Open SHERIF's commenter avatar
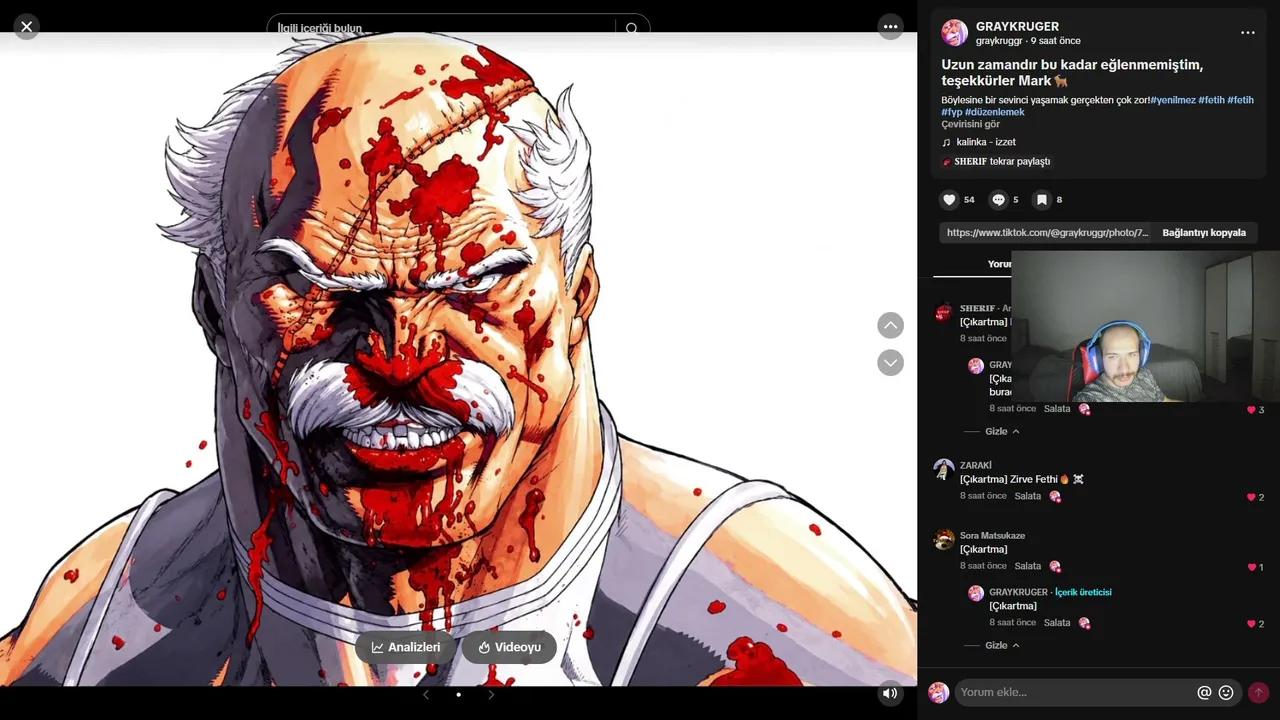The image size is (1280, 720). click(x=943, y=312)
